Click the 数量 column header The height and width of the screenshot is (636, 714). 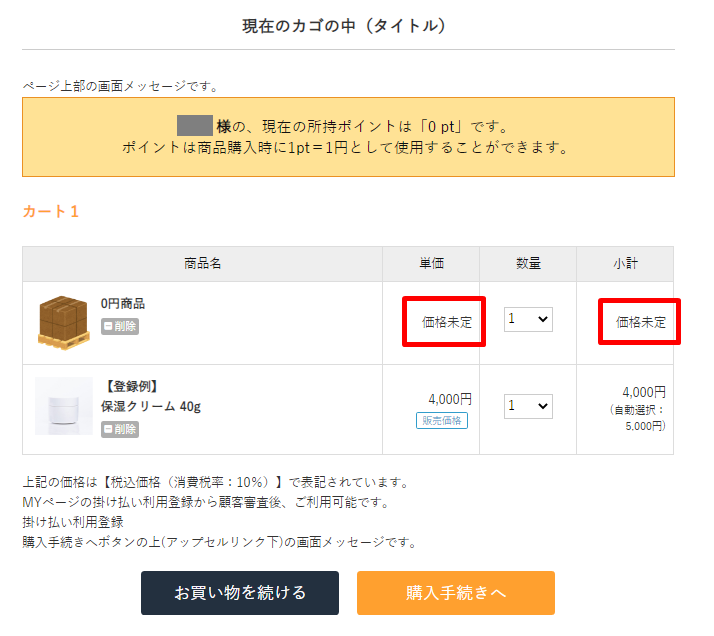pos(528,264)
